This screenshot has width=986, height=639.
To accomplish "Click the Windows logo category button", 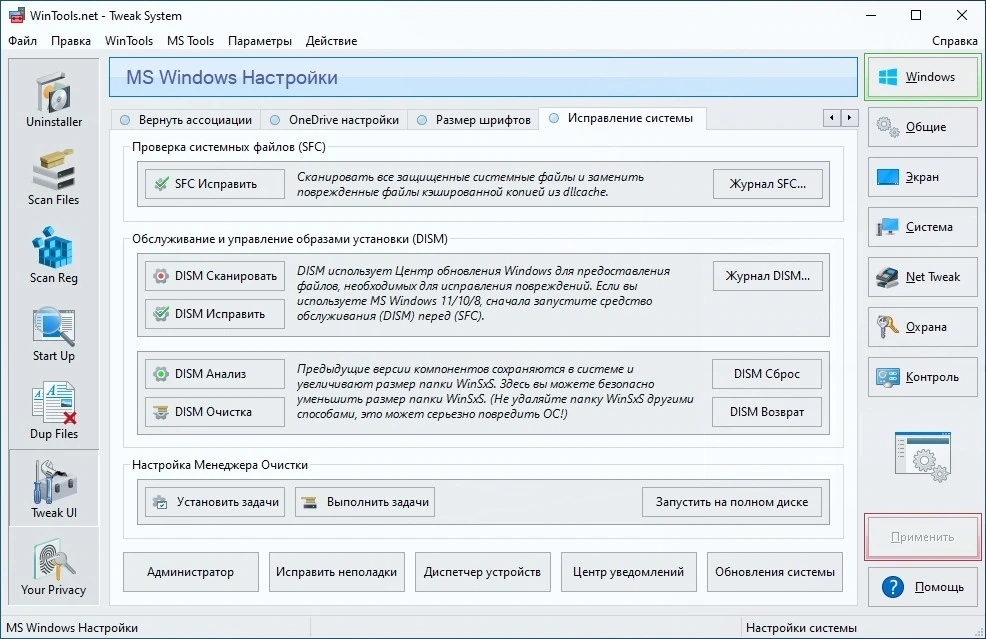I will point(922,77).
